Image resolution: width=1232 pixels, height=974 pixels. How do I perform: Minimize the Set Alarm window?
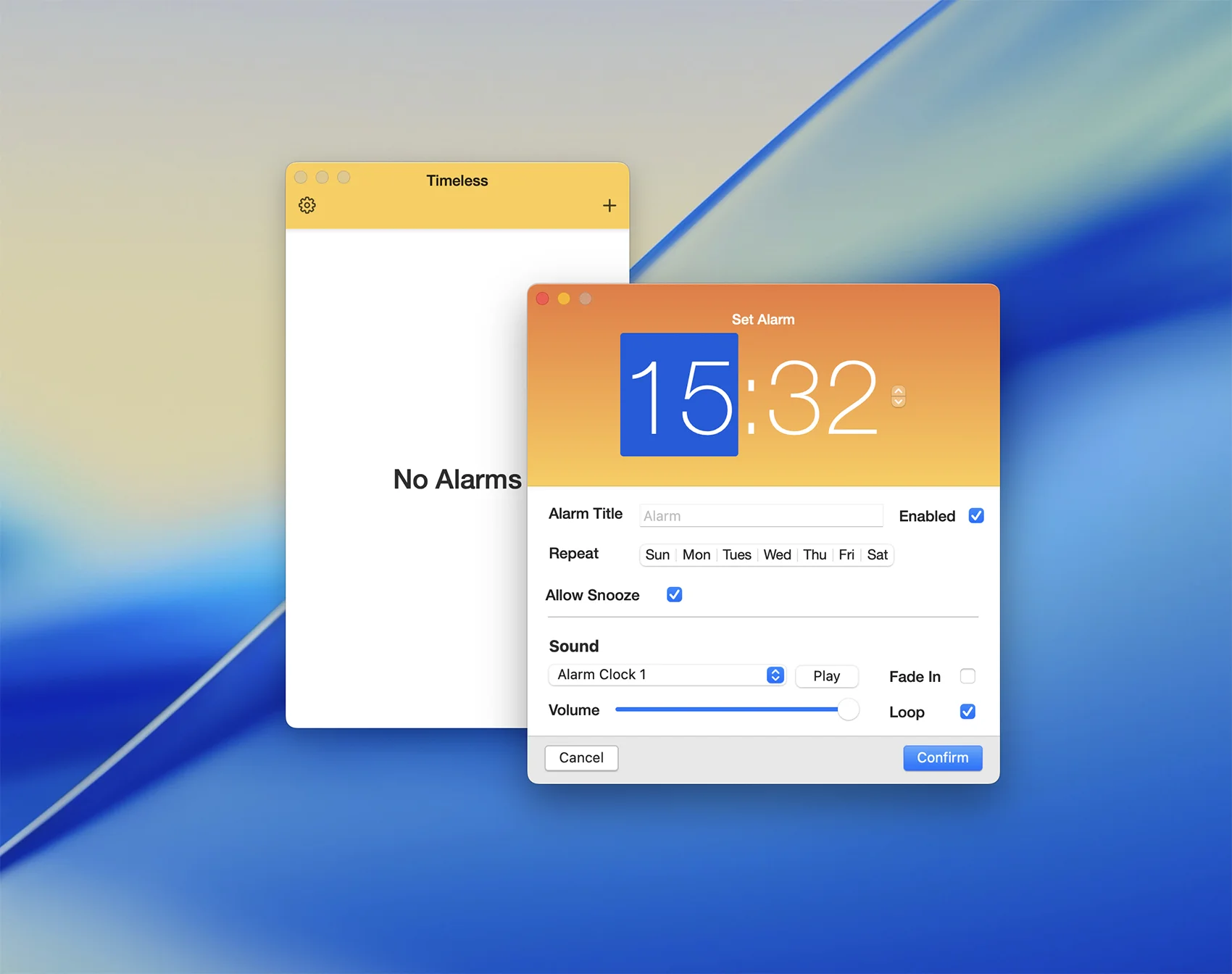[564, 299]
